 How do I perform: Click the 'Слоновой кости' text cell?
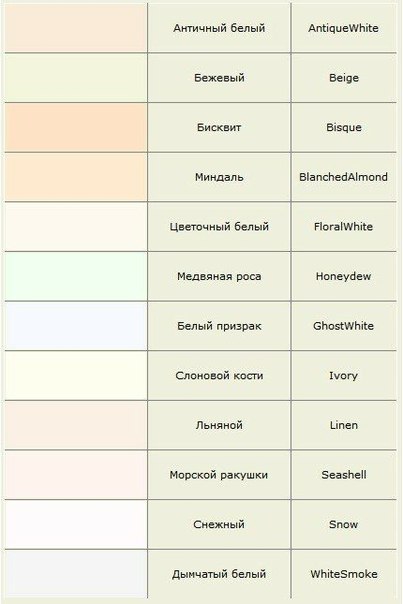click(x=219, y=376)
